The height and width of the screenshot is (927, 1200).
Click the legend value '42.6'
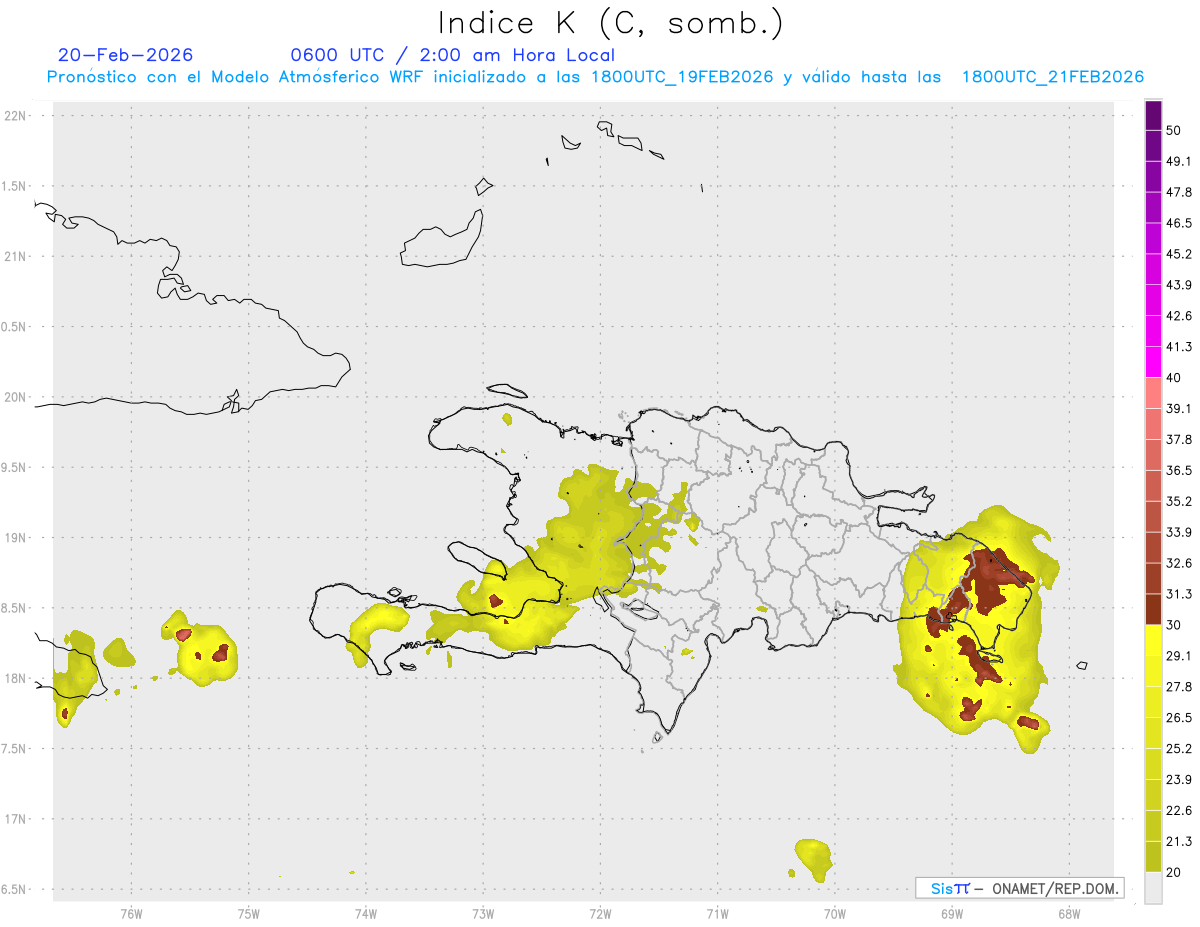[x=1179, y=316]
